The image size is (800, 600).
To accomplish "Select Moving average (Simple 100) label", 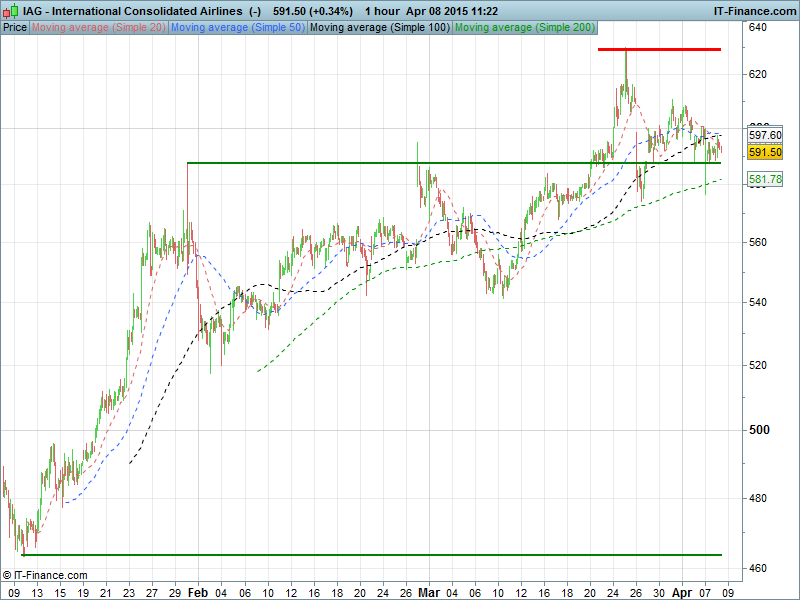I will (379, 27).
